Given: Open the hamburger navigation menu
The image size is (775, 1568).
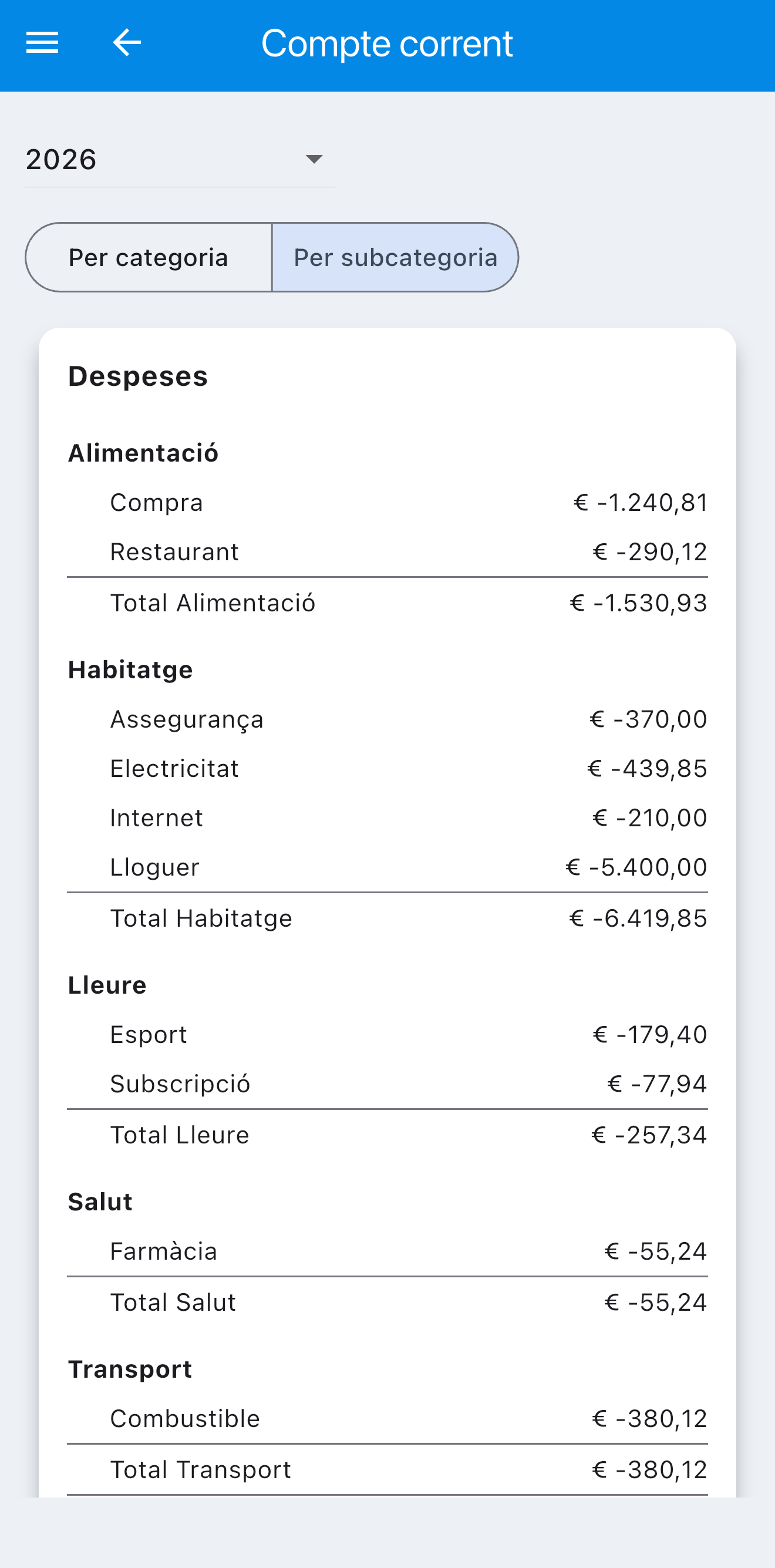Looking at the screenshot, I should tap(42, 43).
